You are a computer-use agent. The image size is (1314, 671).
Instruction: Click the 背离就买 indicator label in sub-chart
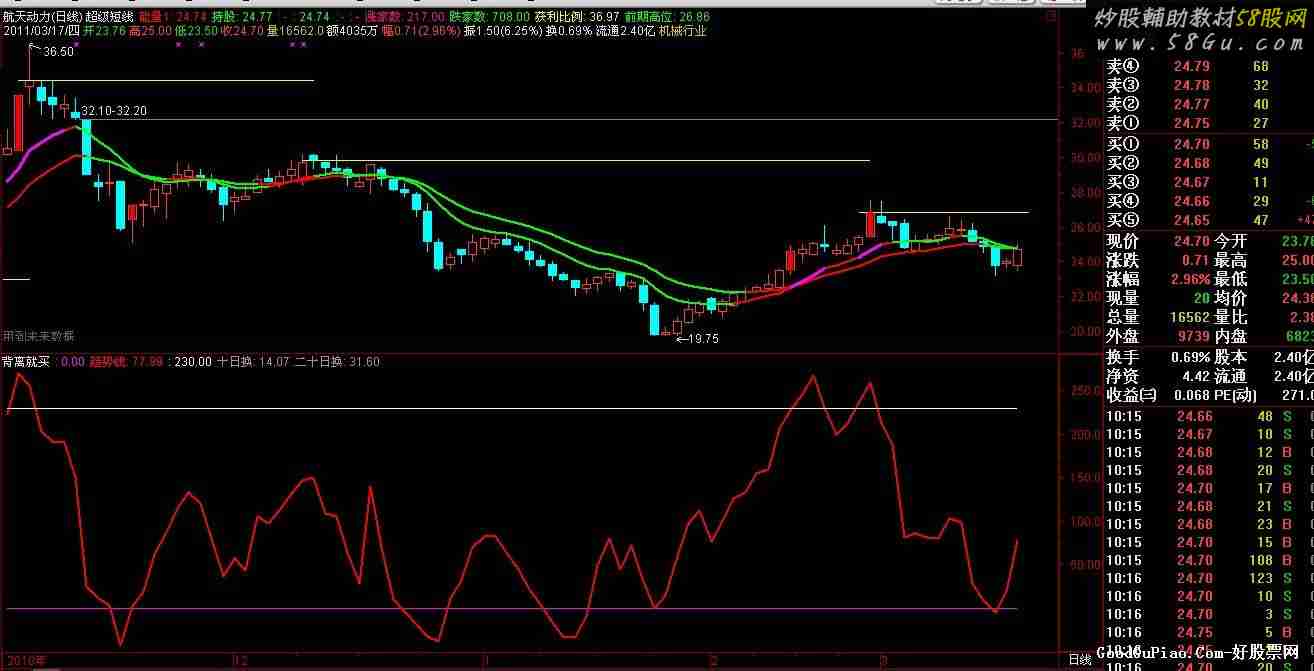(28, 362)
